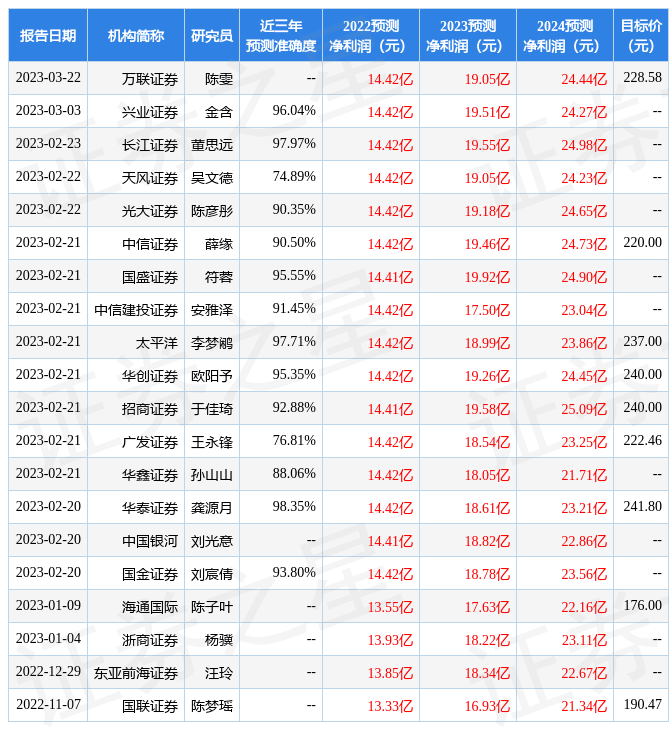Select the 2023预测净利润 column header

pyautogui.click(x=467, y=35)
